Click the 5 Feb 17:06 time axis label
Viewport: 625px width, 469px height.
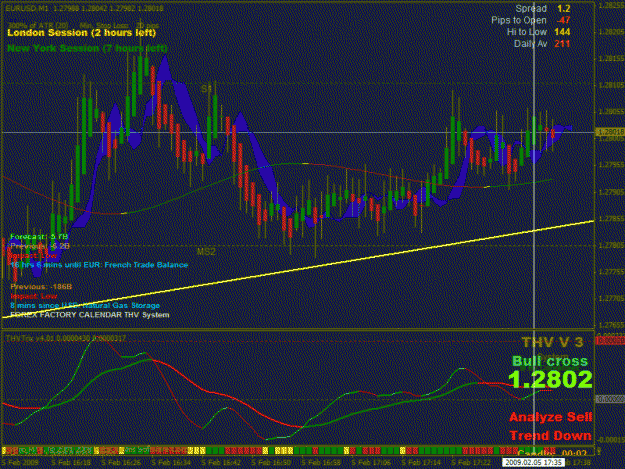click(x=372, y=463)
